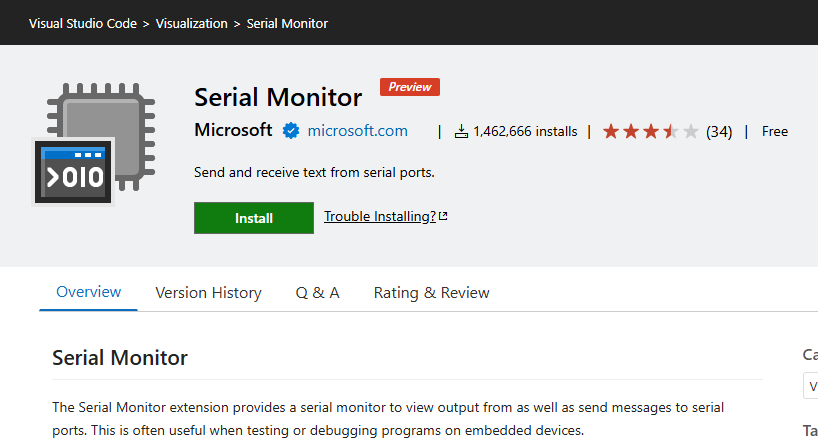Click the red Preview badge
Screen dimensions: 818x447
pyautogui.click(x=410, y=87)
